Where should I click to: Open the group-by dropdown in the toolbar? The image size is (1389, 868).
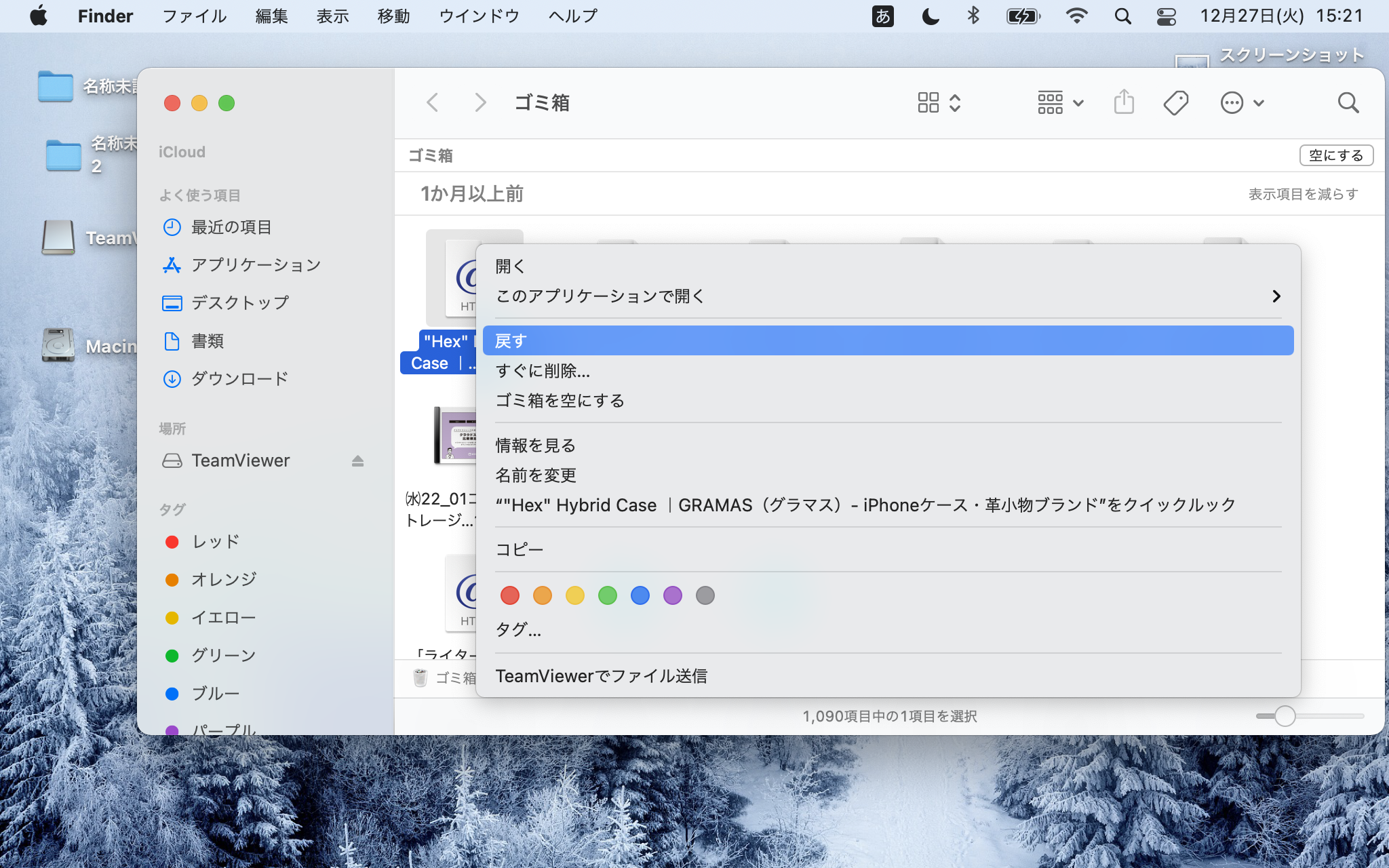click(1060, 103)
